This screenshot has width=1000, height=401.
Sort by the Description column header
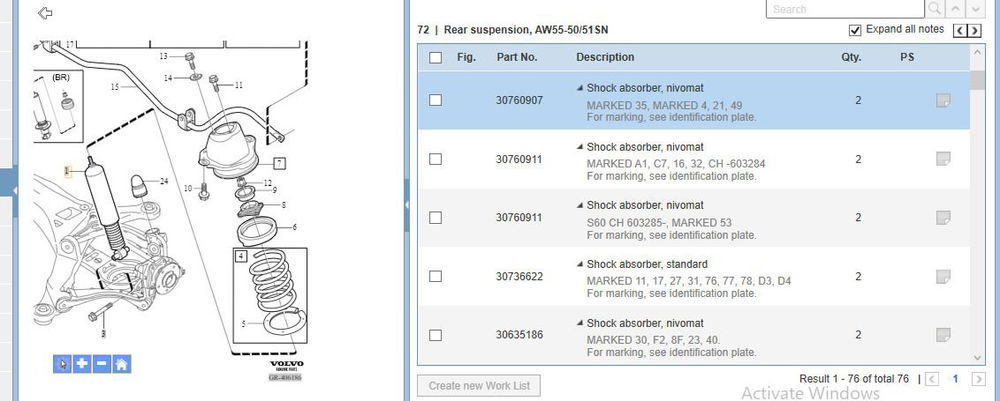pos(605,57)
